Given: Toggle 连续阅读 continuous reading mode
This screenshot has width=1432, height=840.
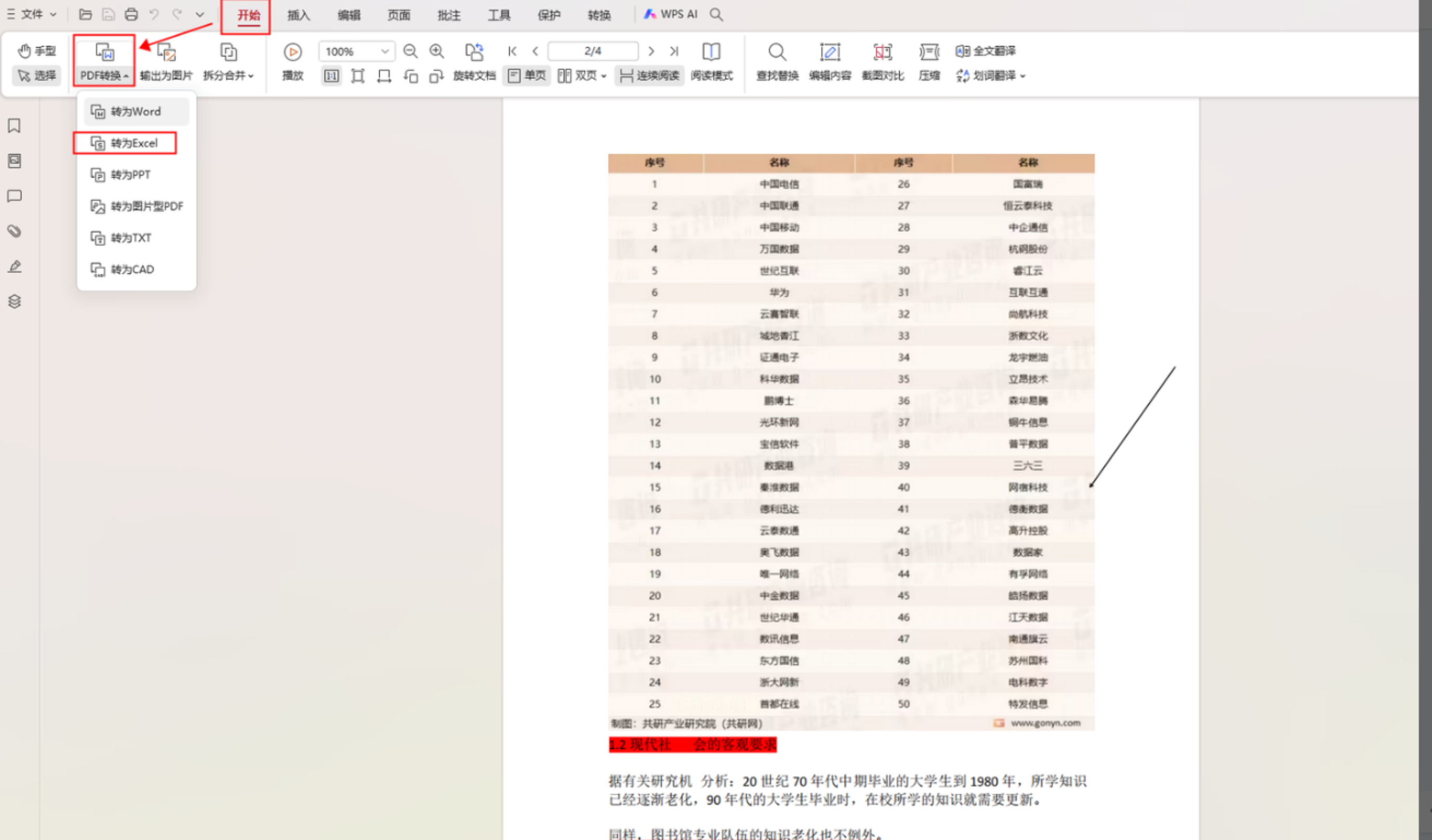Looking at the screenshot, I should click(x=649, y=76).
